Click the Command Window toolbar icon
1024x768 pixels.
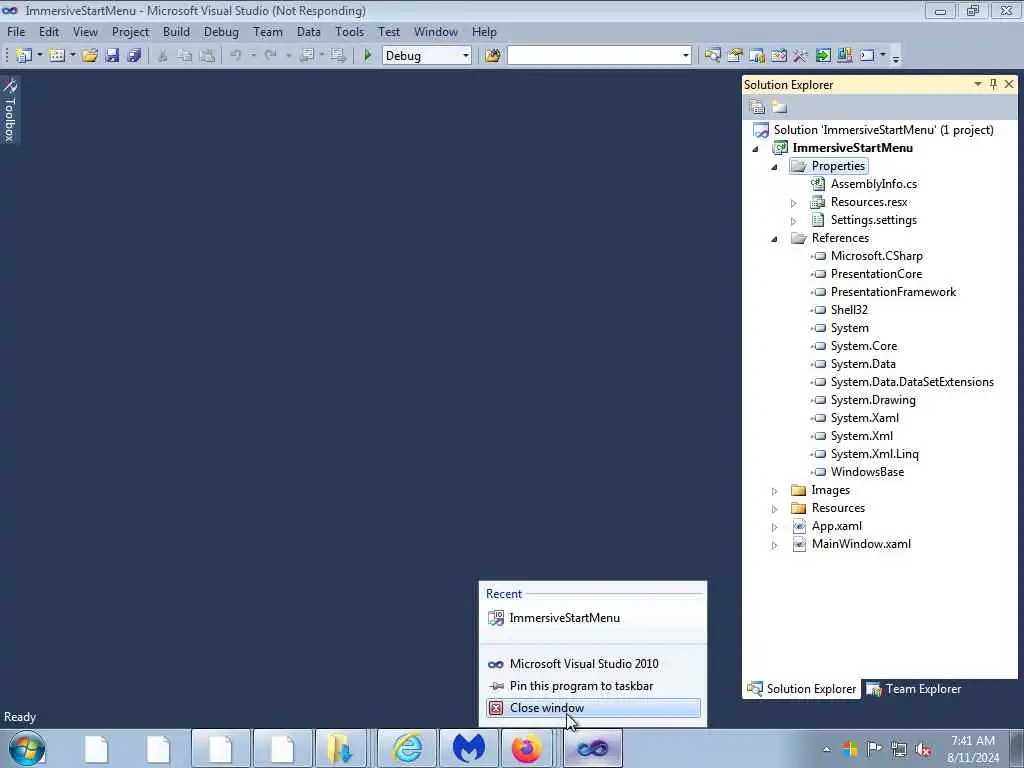pyautogui.click(x=867, y=56)
